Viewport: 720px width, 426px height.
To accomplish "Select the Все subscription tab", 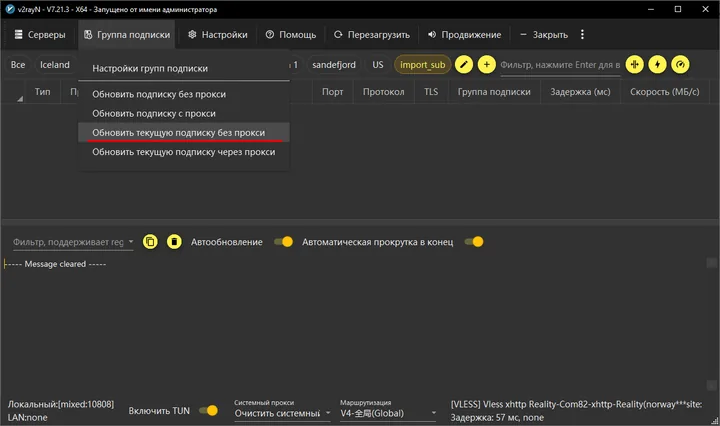I will [x=18, y=65].
